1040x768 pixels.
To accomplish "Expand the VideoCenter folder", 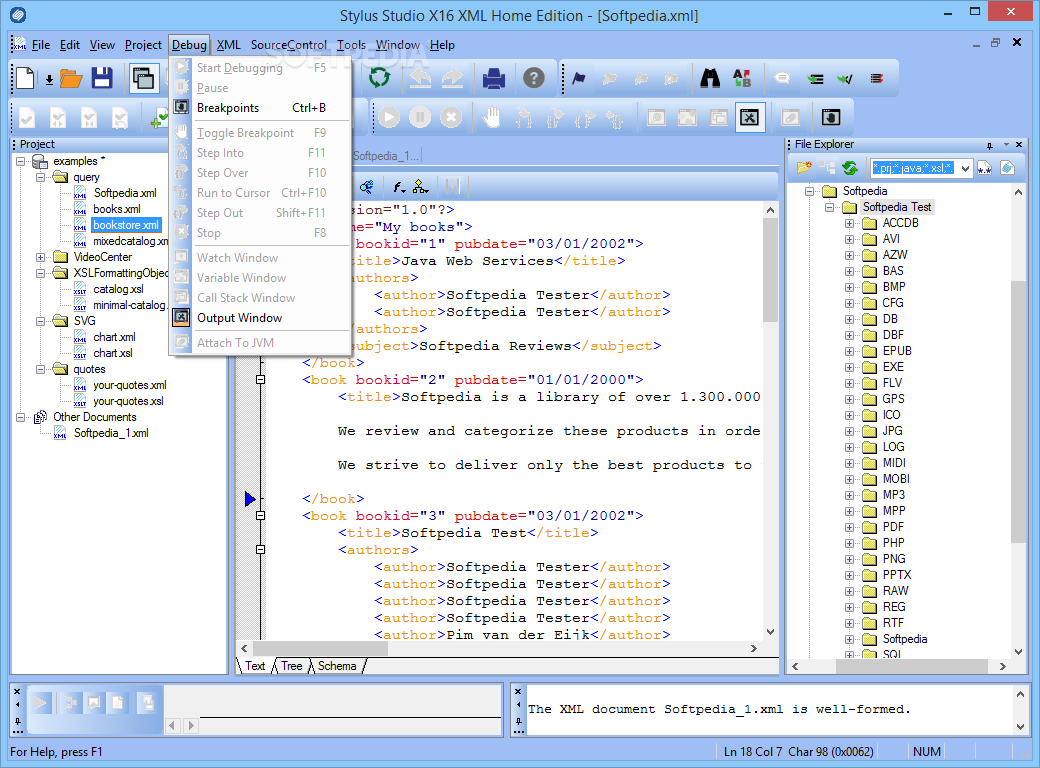I will [x=40, y=257].
